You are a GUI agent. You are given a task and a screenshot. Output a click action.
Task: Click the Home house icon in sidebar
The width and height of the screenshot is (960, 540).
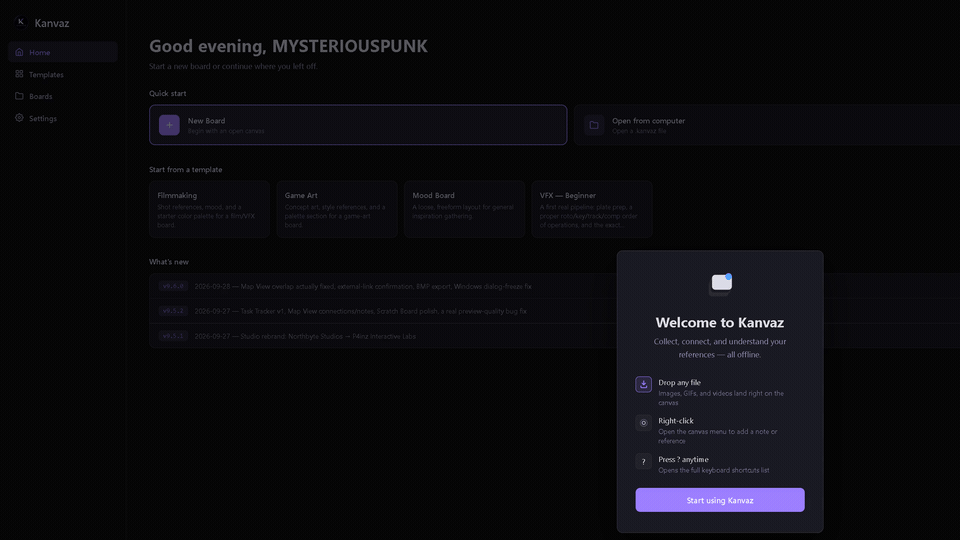point(19,52)
